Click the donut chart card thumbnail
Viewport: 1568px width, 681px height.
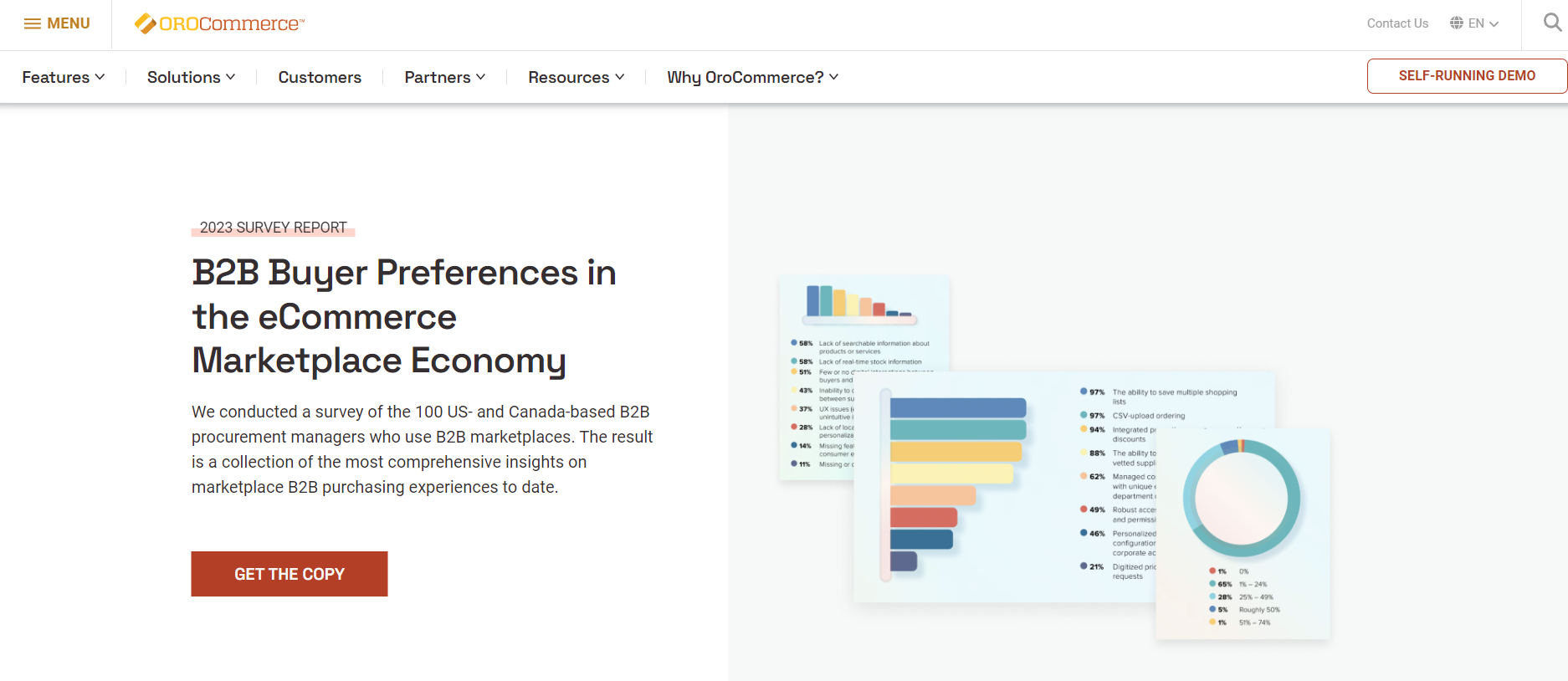click(1243, 534)
